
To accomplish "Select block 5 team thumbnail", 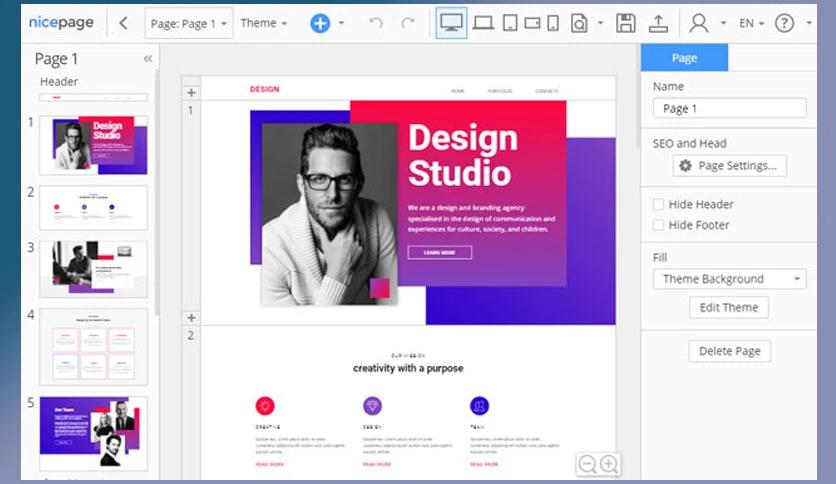I will (x=93, y=433).
